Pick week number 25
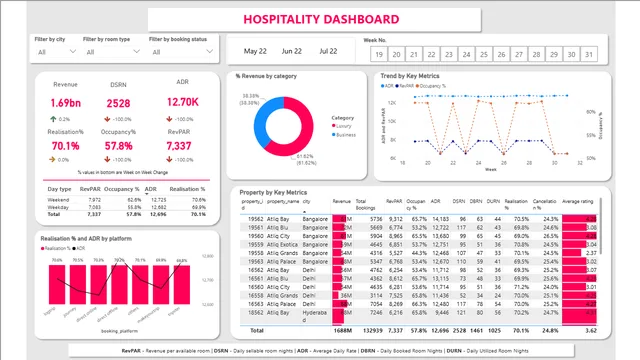 click(484, 54)
